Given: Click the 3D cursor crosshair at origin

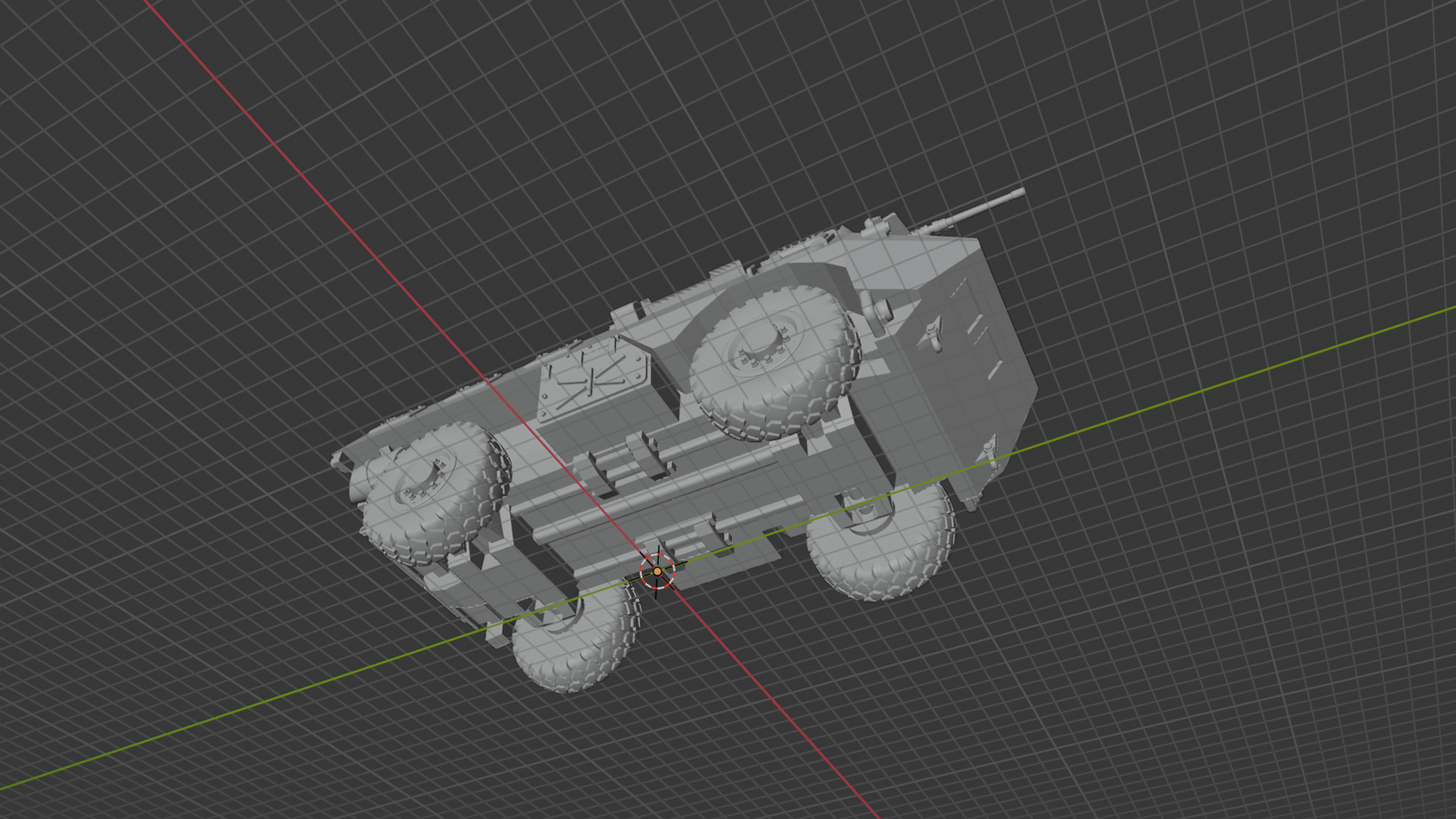Looking at the screenshot, I should click(657, 571).
